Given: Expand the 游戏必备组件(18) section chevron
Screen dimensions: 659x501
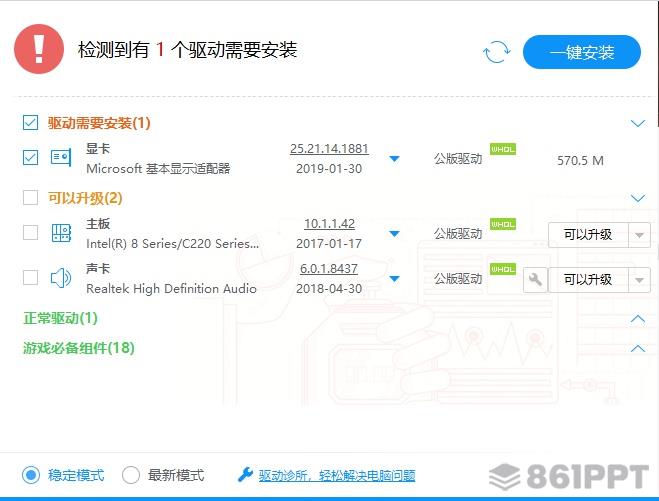Looking at the screenshot, I should (638, 348).
